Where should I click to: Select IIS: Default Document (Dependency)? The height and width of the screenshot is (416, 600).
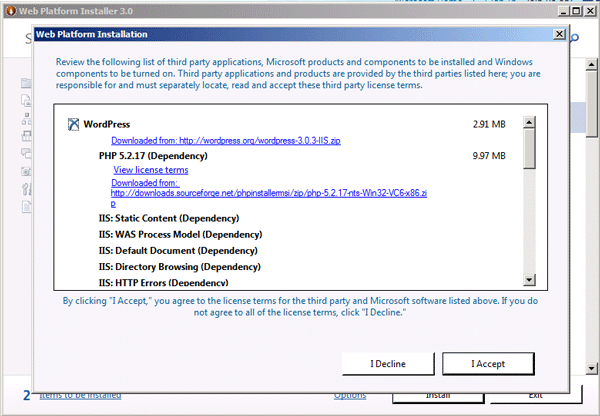178,251
